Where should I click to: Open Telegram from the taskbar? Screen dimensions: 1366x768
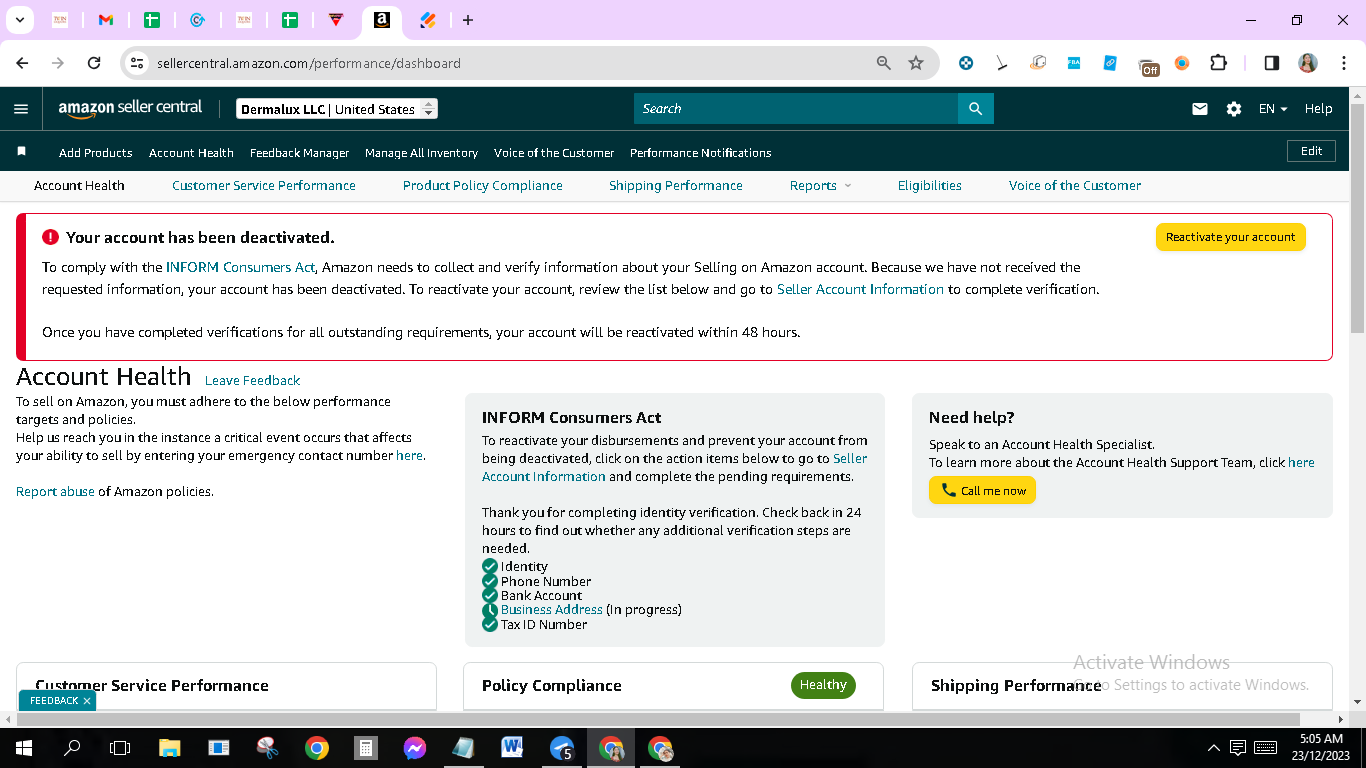562,748
